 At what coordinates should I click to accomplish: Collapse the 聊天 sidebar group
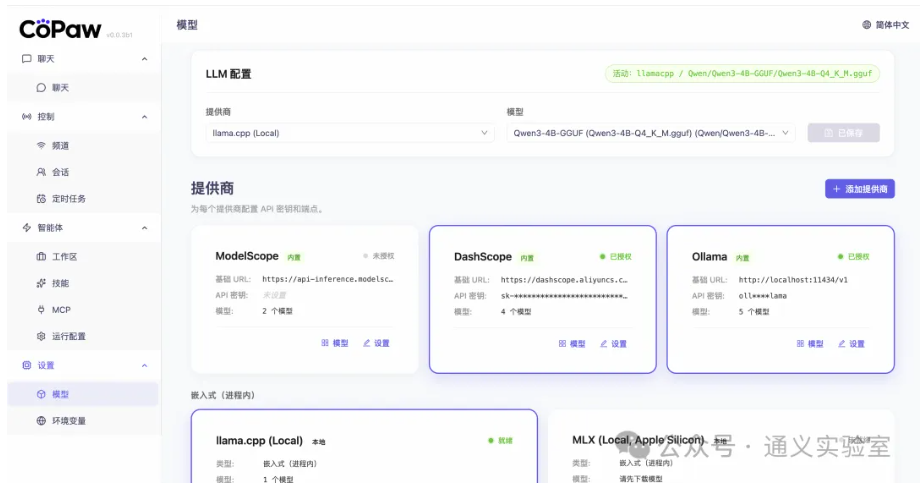[x=144, y=59]
